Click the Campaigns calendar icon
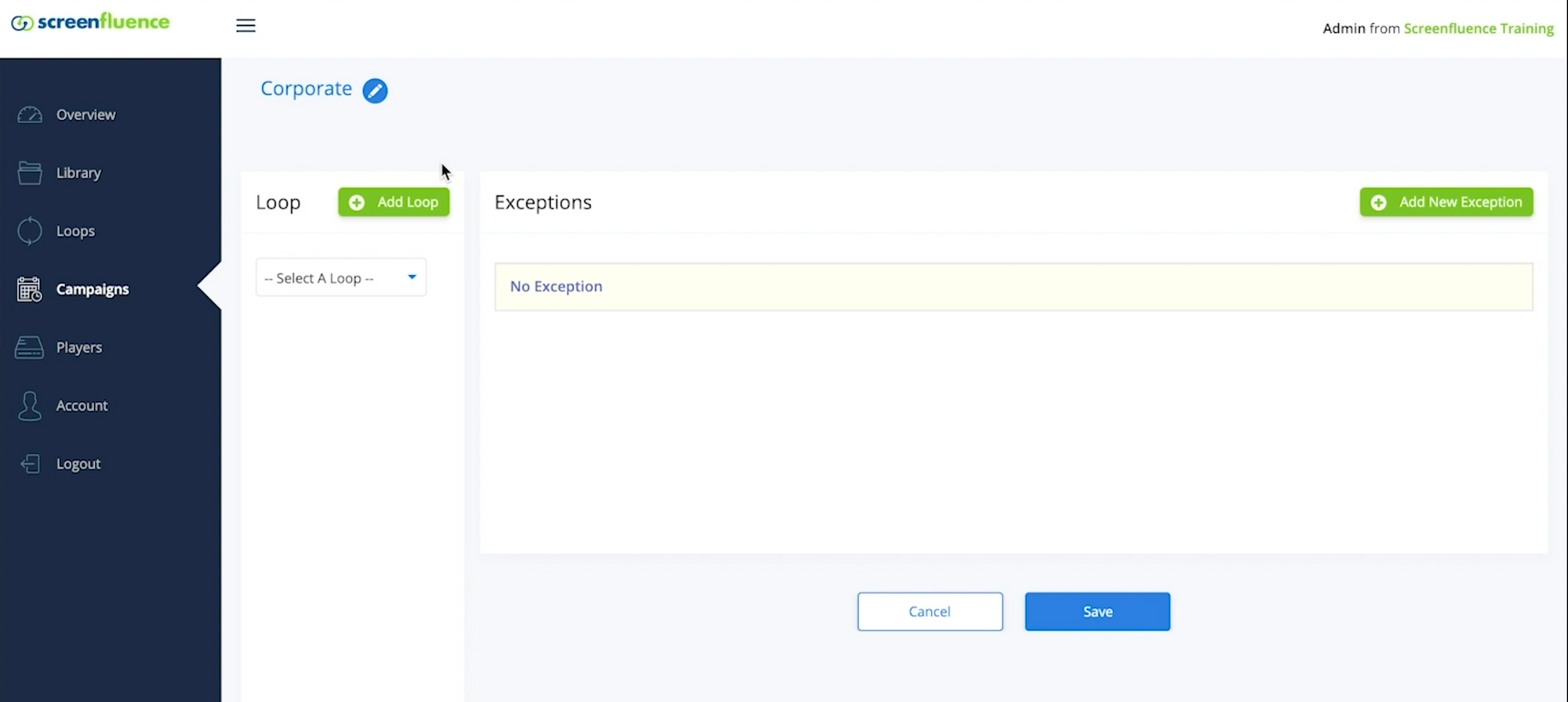Screen dimensions: 1568x702 [x=30, y=290]
